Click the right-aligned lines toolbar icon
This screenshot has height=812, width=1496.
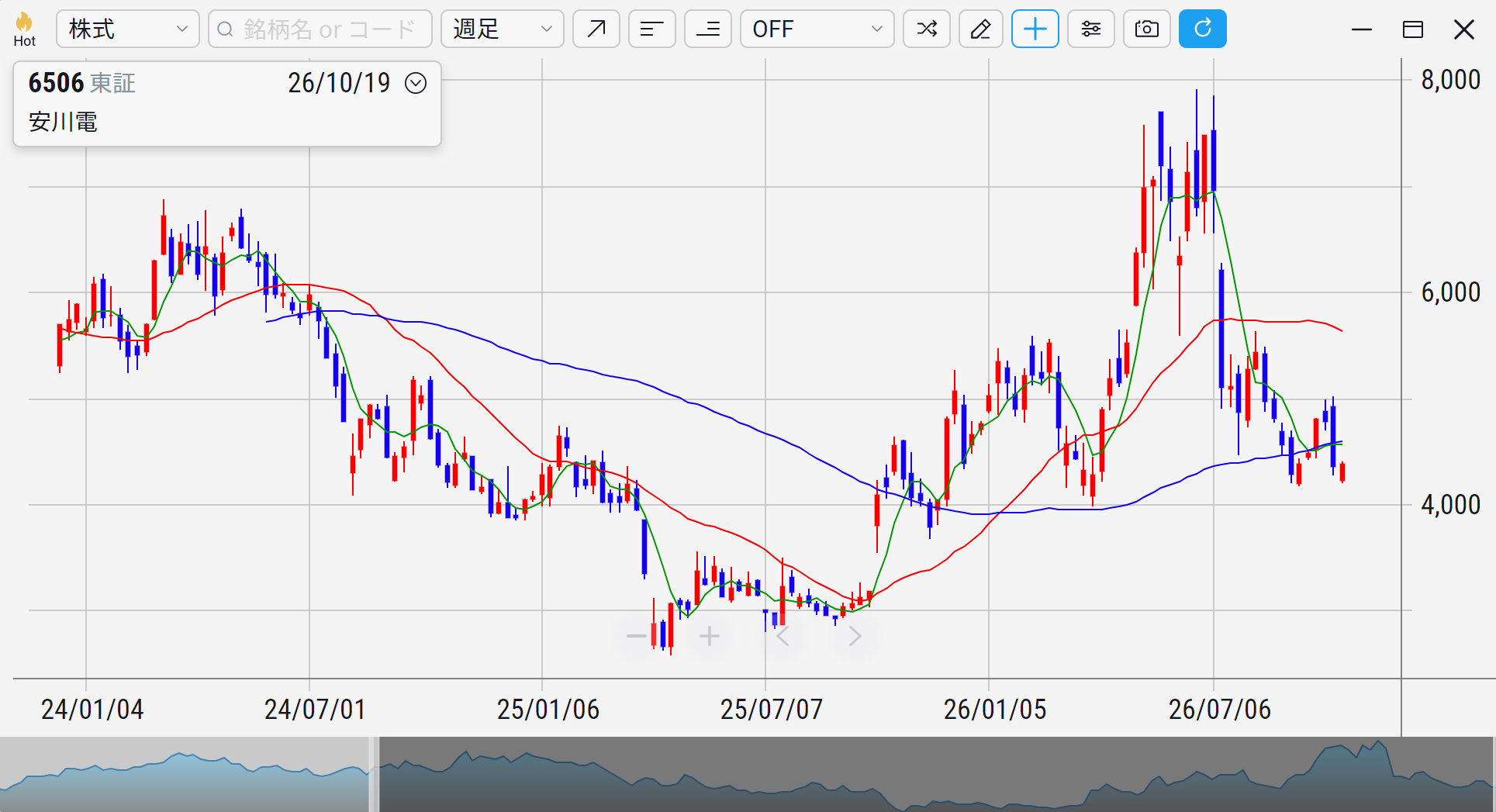[707, 29]
